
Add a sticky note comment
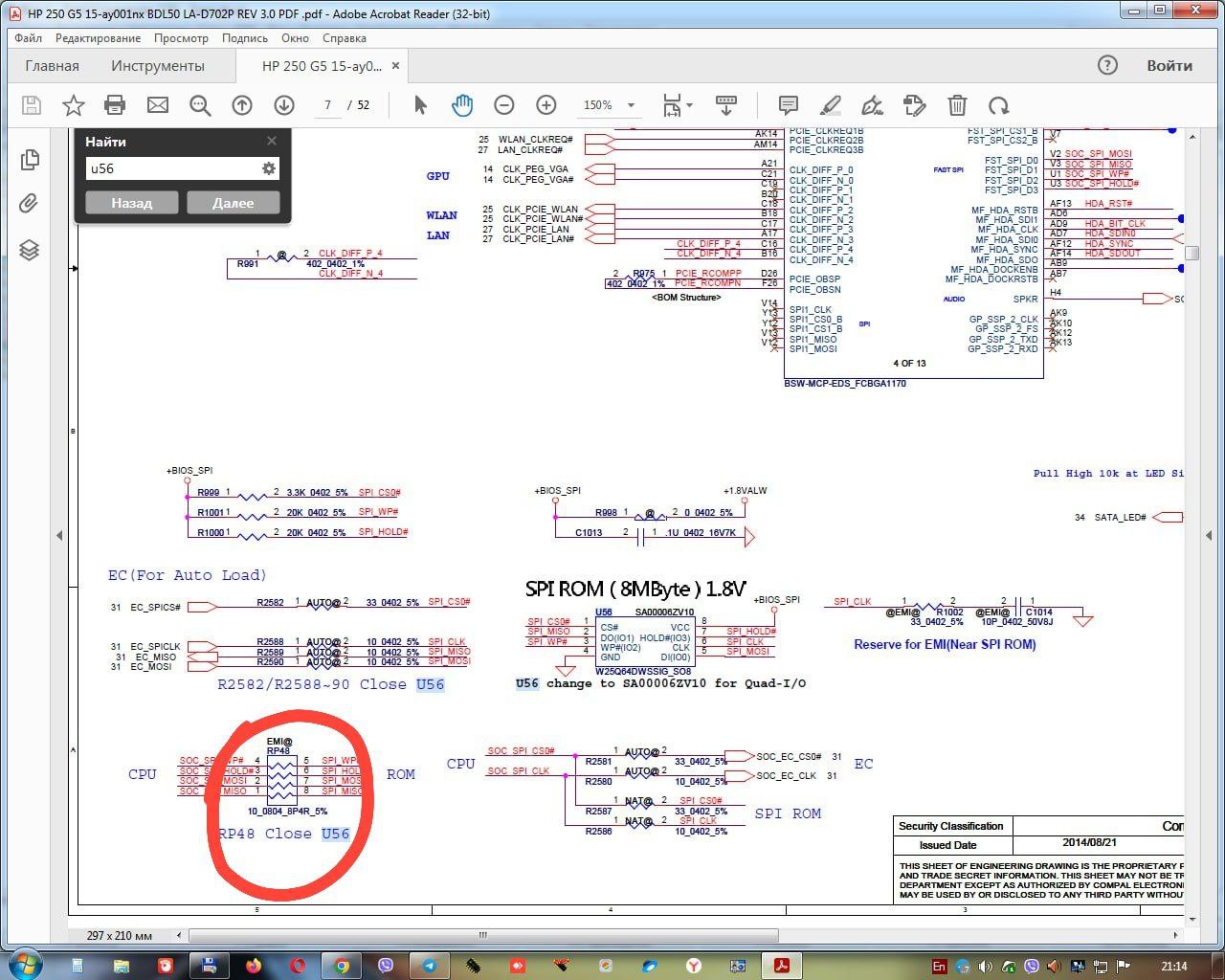coord(789,105)
